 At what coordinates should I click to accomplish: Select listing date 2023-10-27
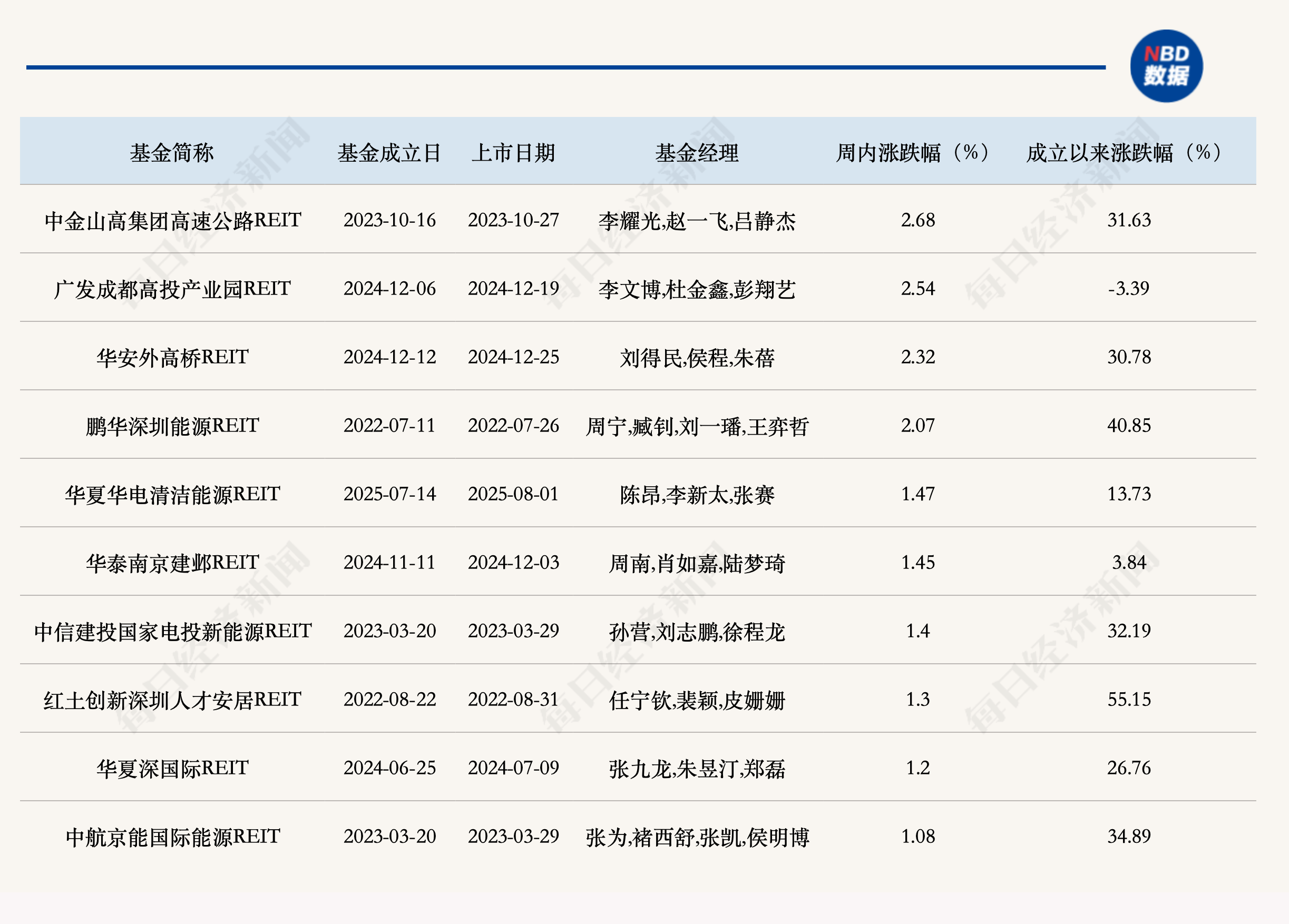[x=513, y=221]
